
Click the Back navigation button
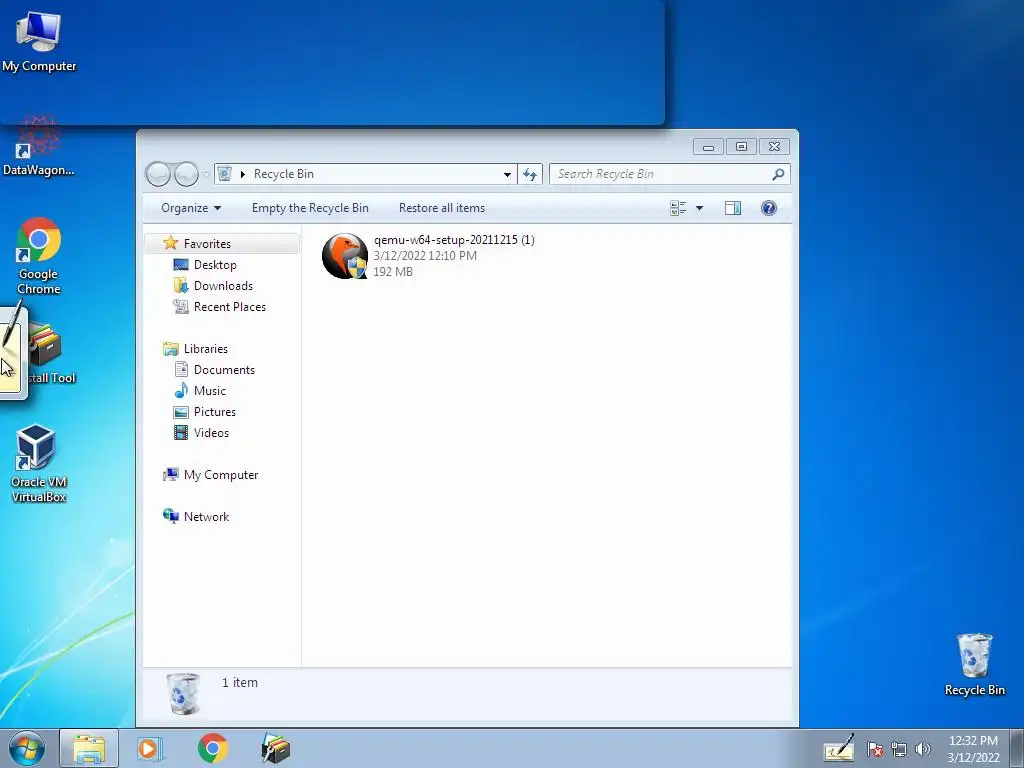coord(158,174)
